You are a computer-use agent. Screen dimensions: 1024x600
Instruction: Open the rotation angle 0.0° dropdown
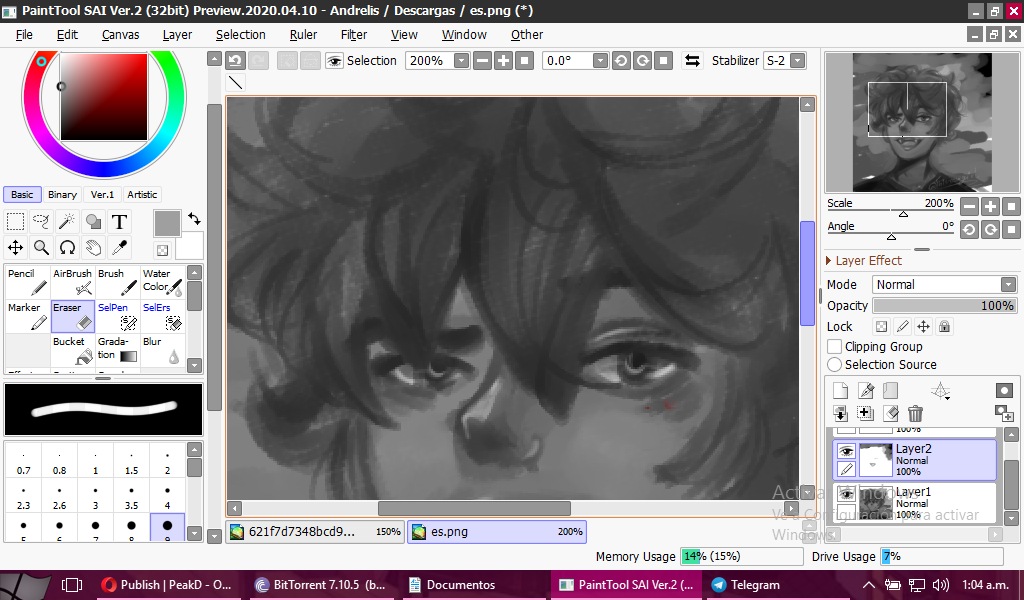pos(601,61)
